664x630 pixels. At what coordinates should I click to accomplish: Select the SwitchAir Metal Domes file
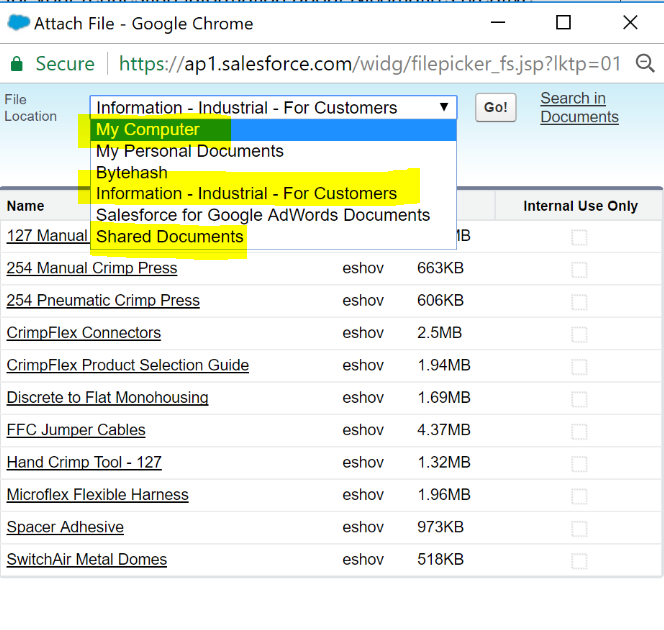[x=86, y=560]
